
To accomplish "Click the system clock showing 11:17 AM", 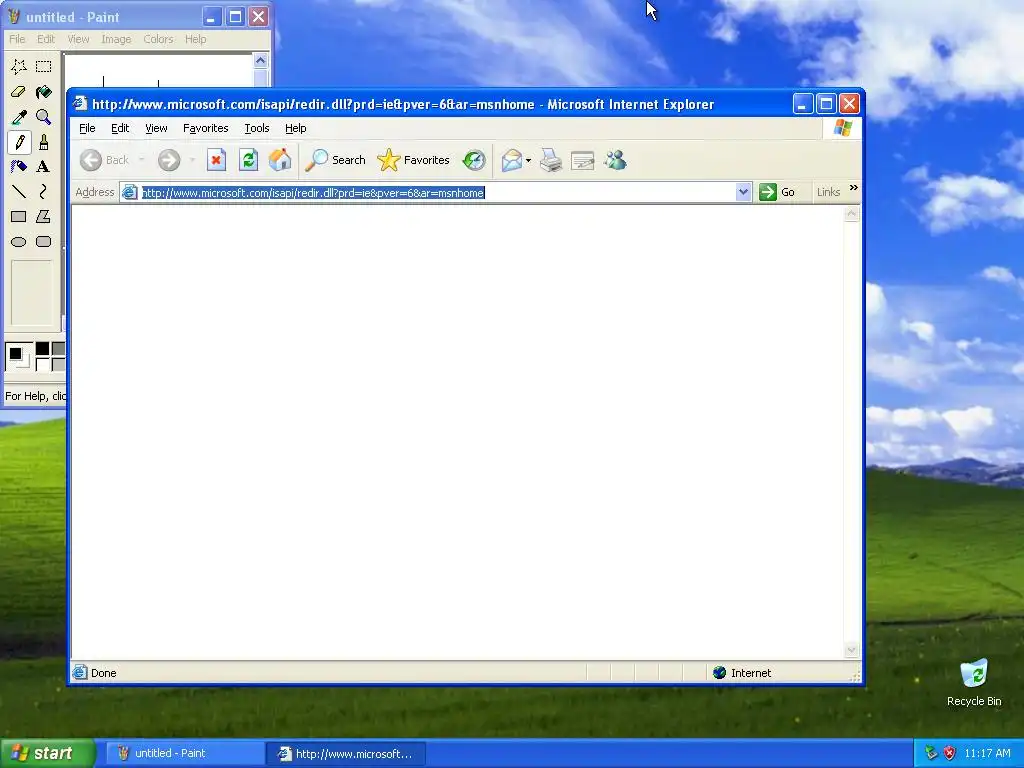I will pos(987,753).
